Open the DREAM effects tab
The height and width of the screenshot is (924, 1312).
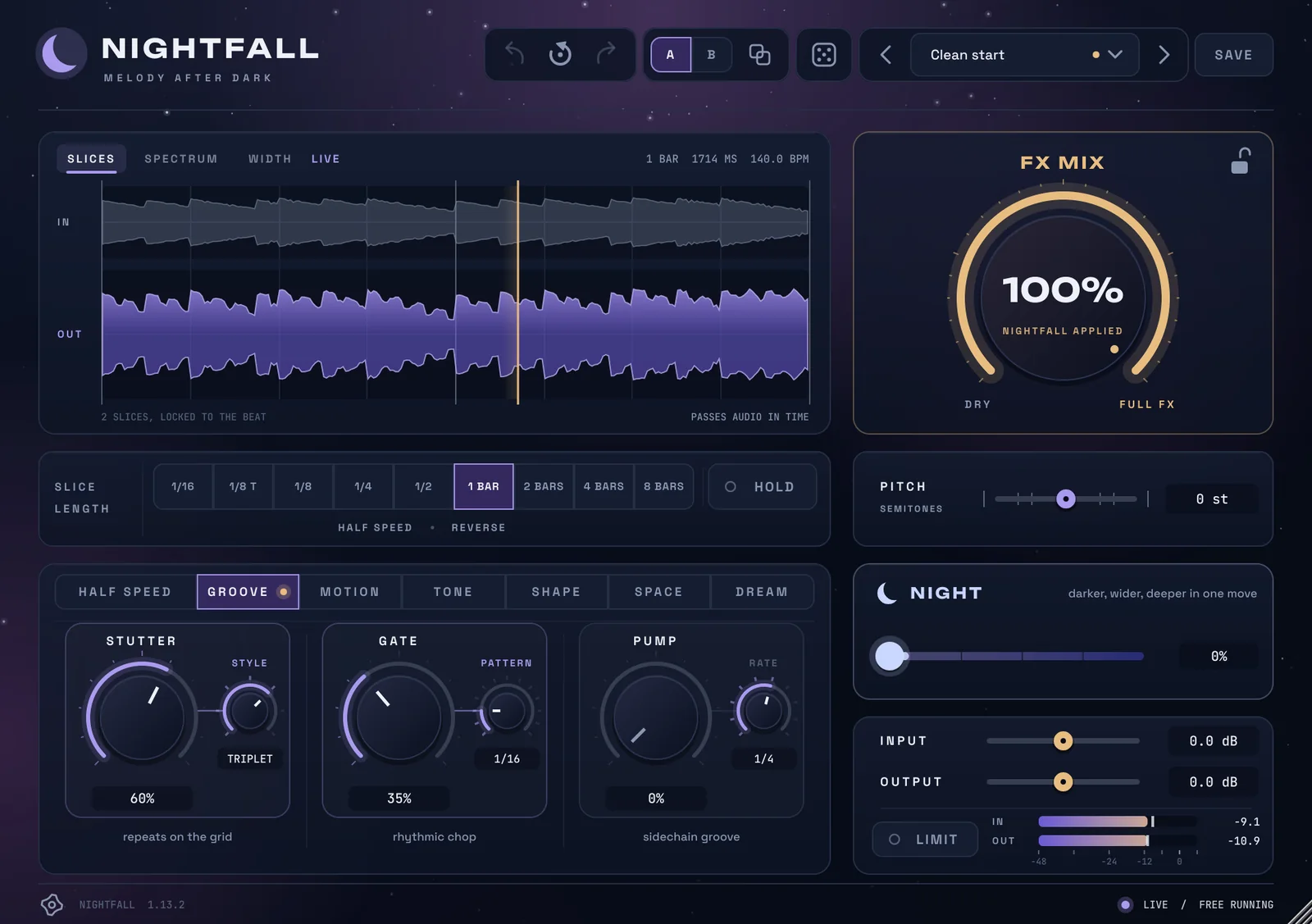[762, 592]
